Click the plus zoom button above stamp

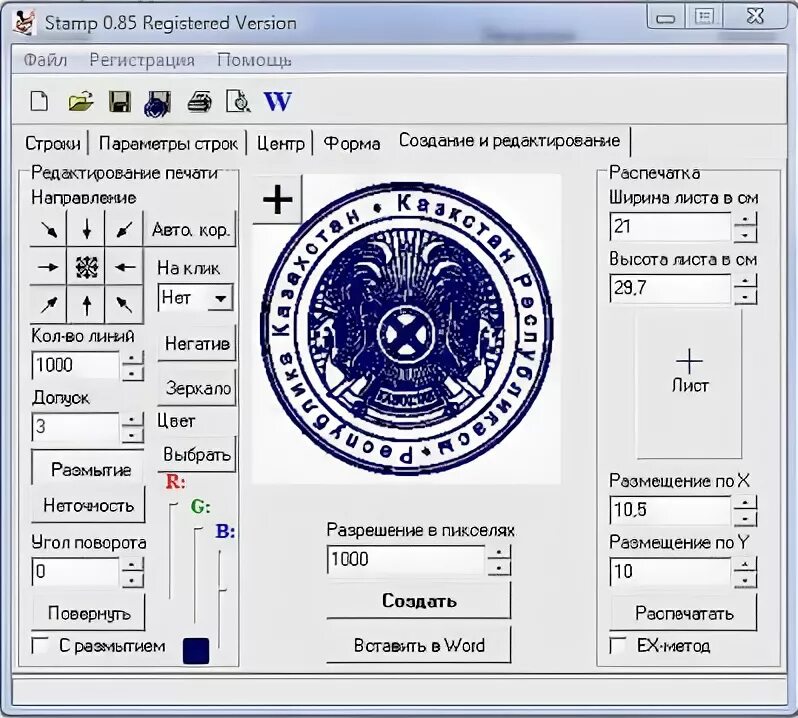tap(277, 199)
